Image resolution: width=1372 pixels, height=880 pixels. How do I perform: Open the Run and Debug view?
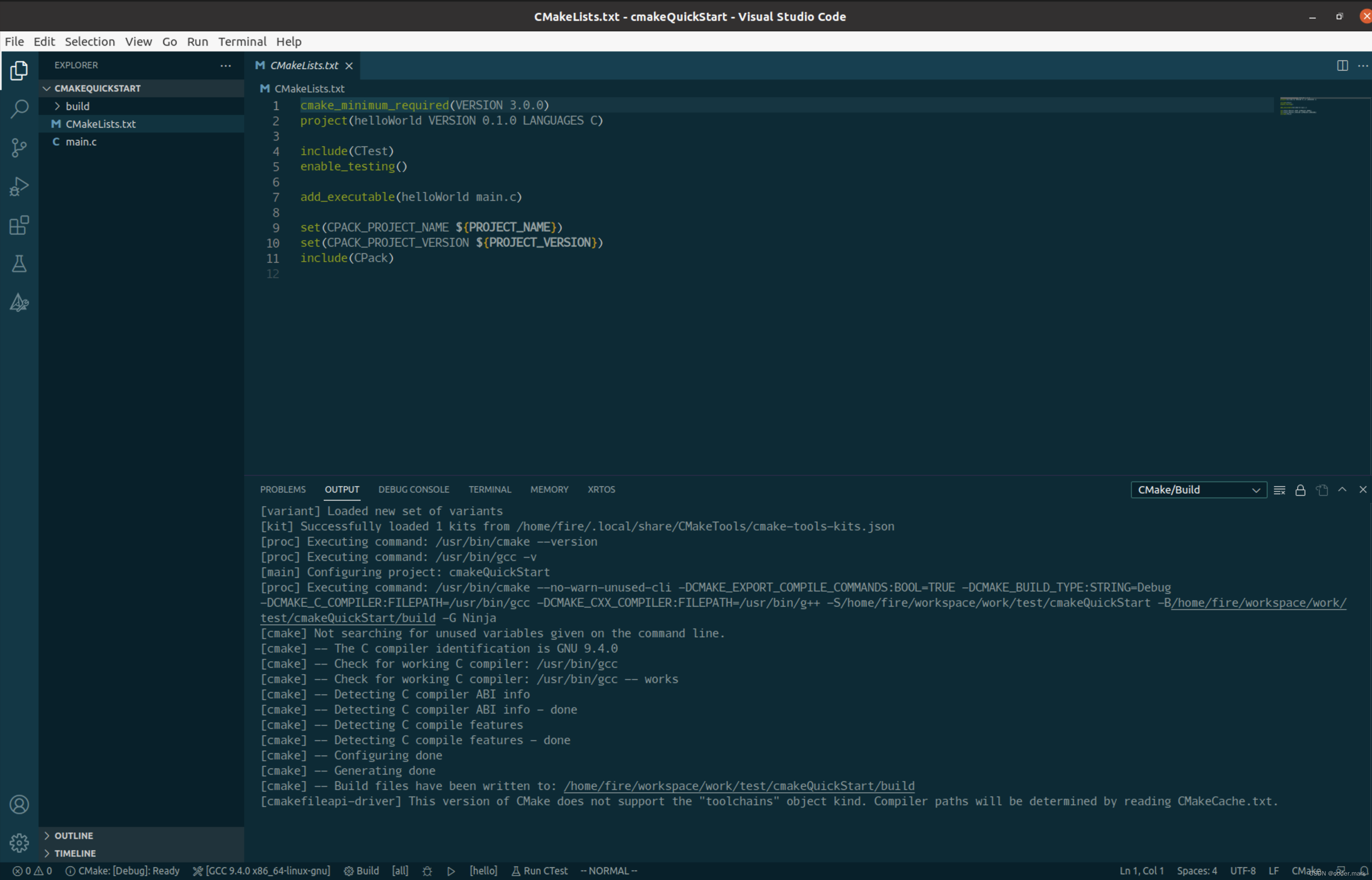[x=19, y=186]
